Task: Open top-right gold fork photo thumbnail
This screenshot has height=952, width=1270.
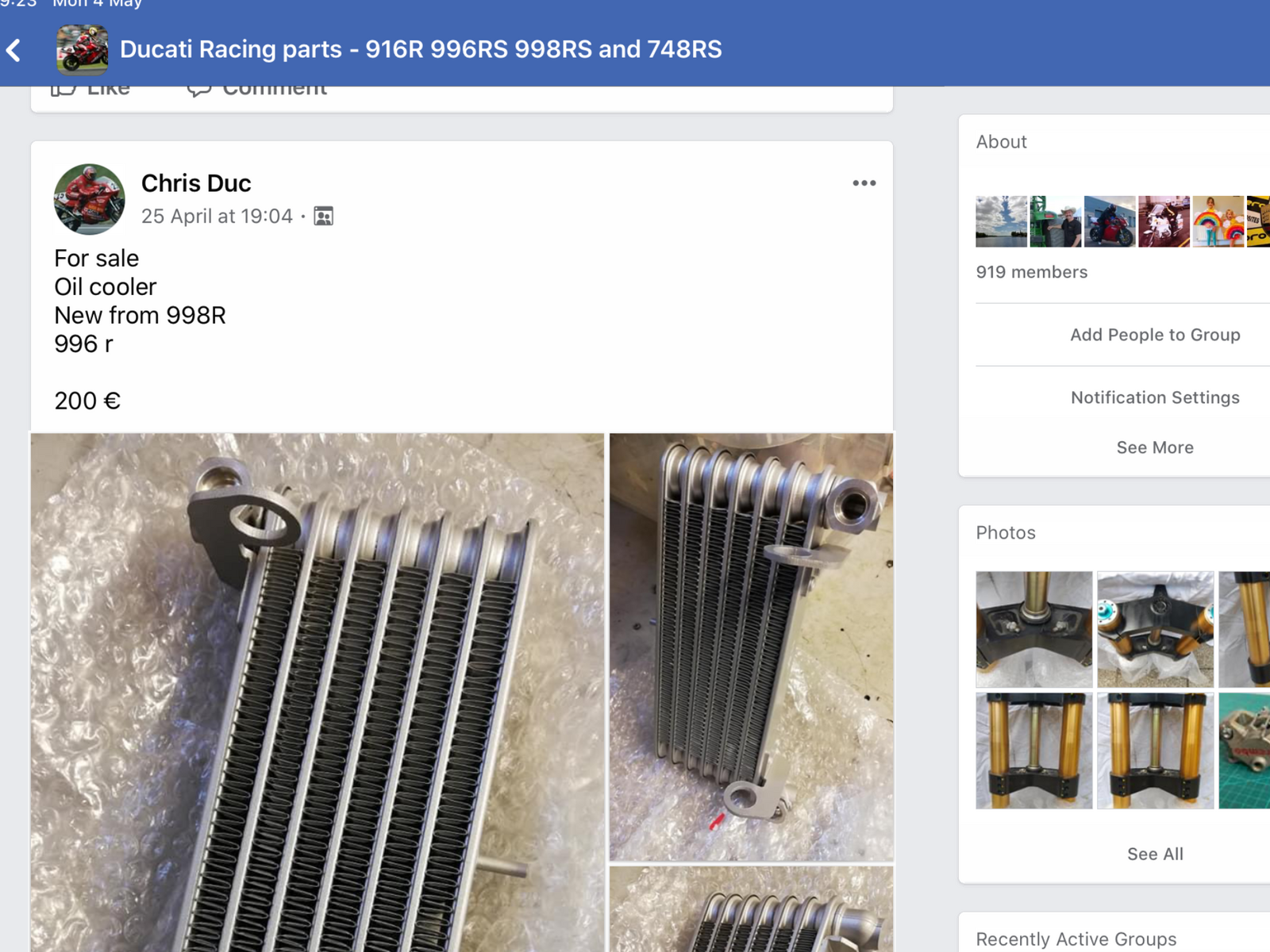Action: pyautogui.click(x=1245, y=629)
